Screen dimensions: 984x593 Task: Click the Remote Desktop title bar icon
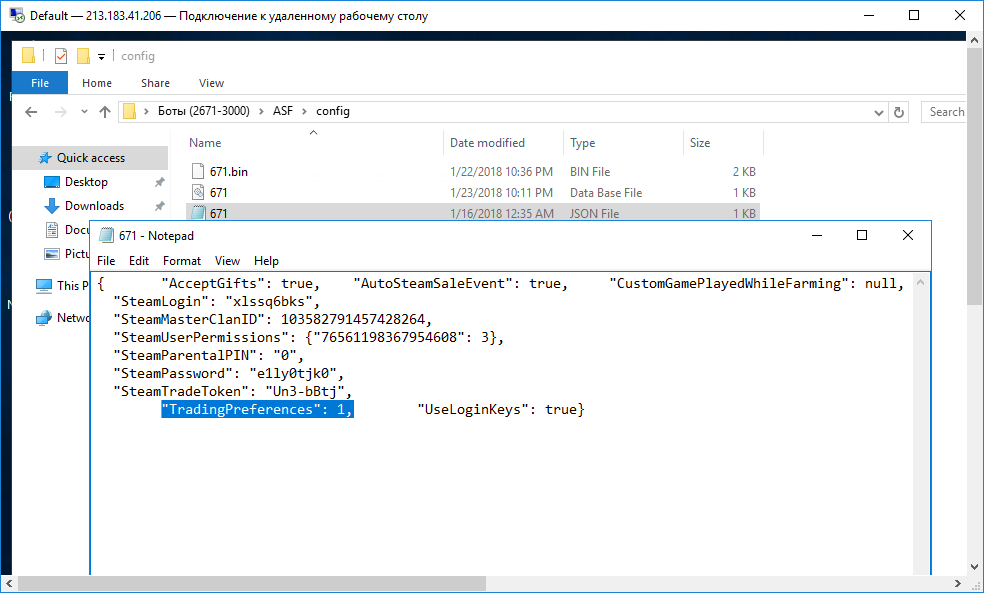tap(17, 15)
